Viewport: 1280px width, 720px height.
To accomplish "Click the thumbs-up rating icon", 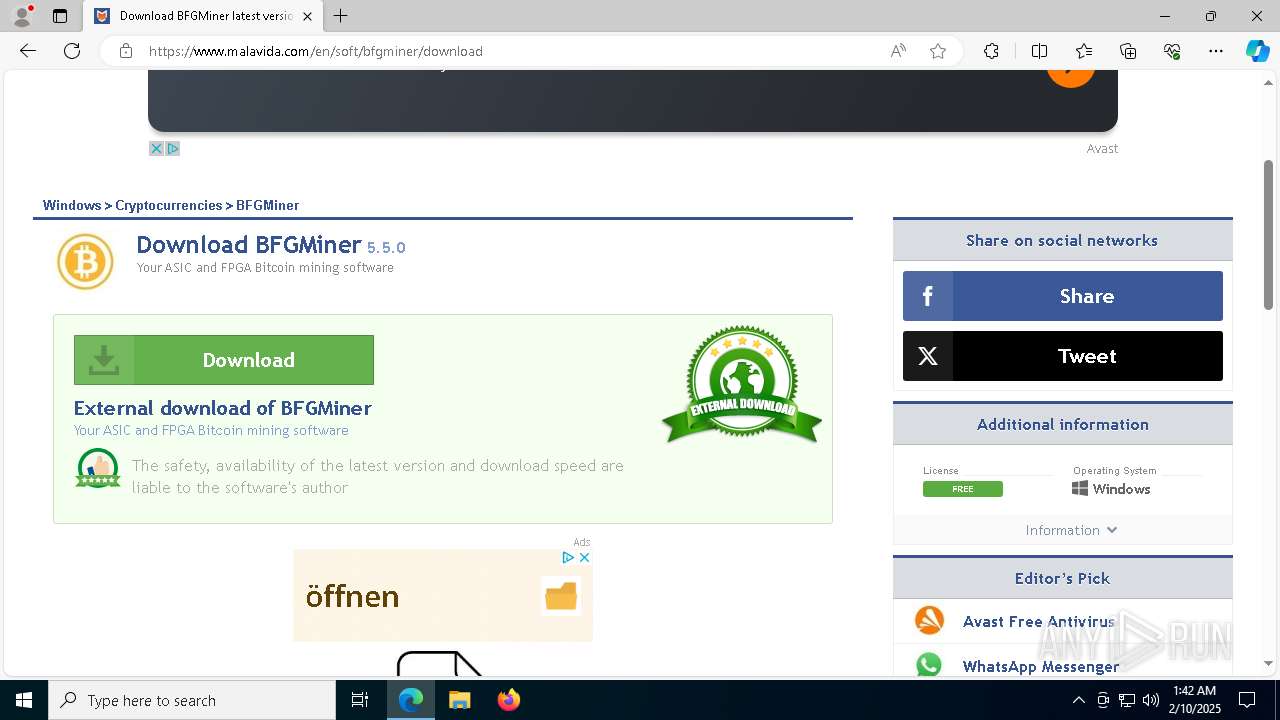I will click(98, 468).
